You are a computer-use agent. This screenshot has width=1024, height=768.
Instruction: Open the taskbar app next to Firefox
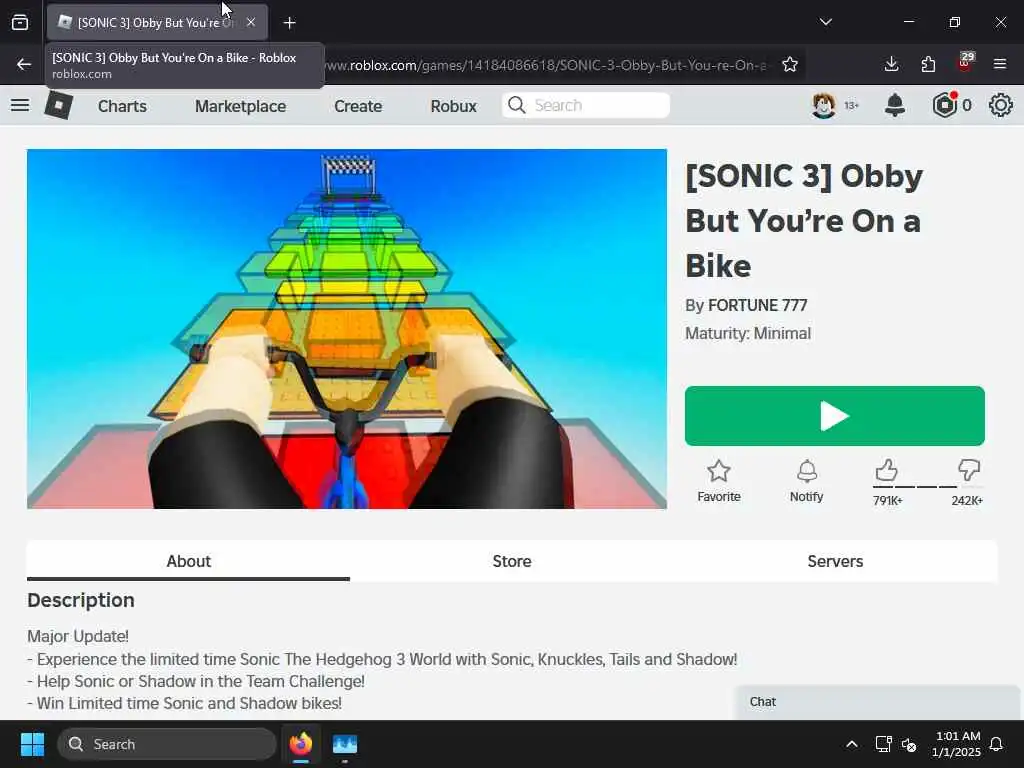(x=345, y=744)
